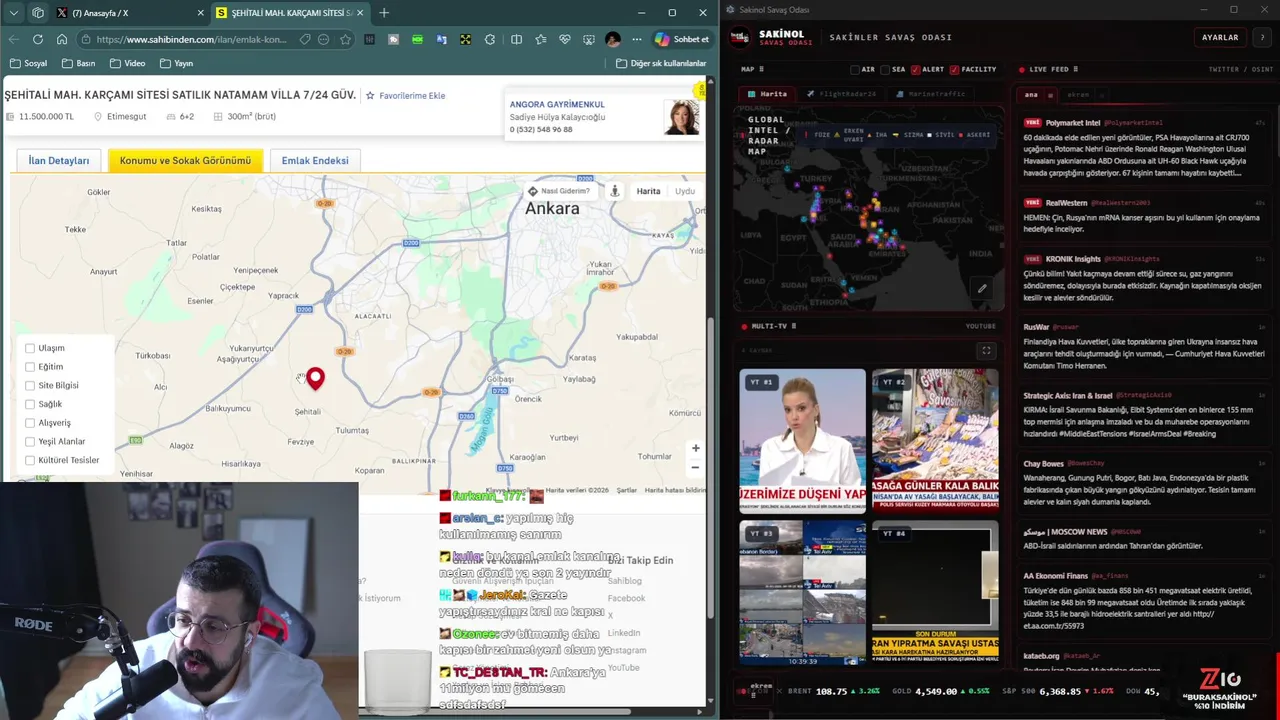Switch map to Harita view
The image size is (1280, 720).
(648, 191)
